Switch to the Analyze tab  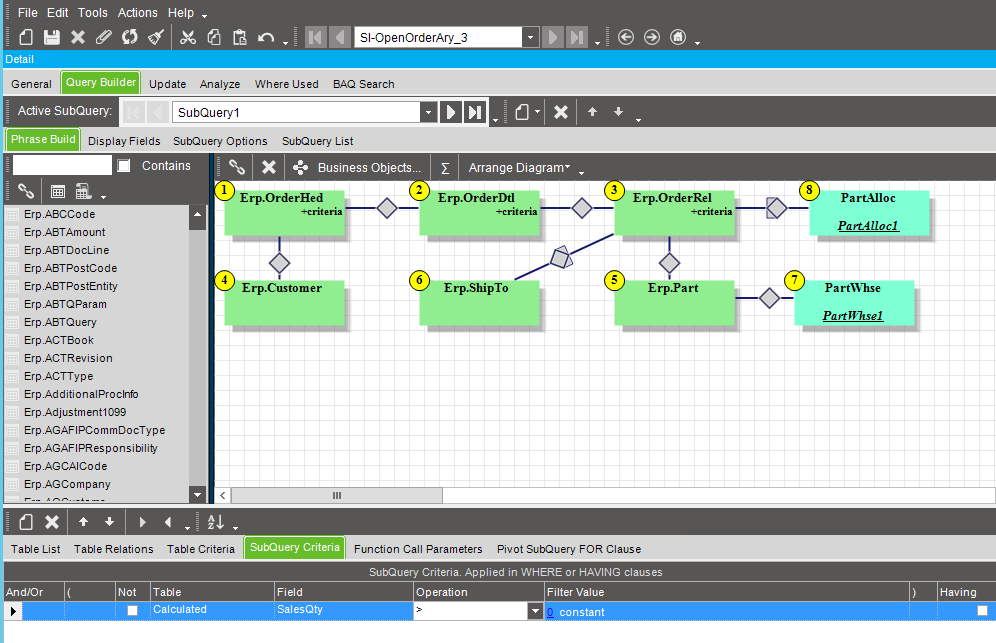tap(220, 84)
